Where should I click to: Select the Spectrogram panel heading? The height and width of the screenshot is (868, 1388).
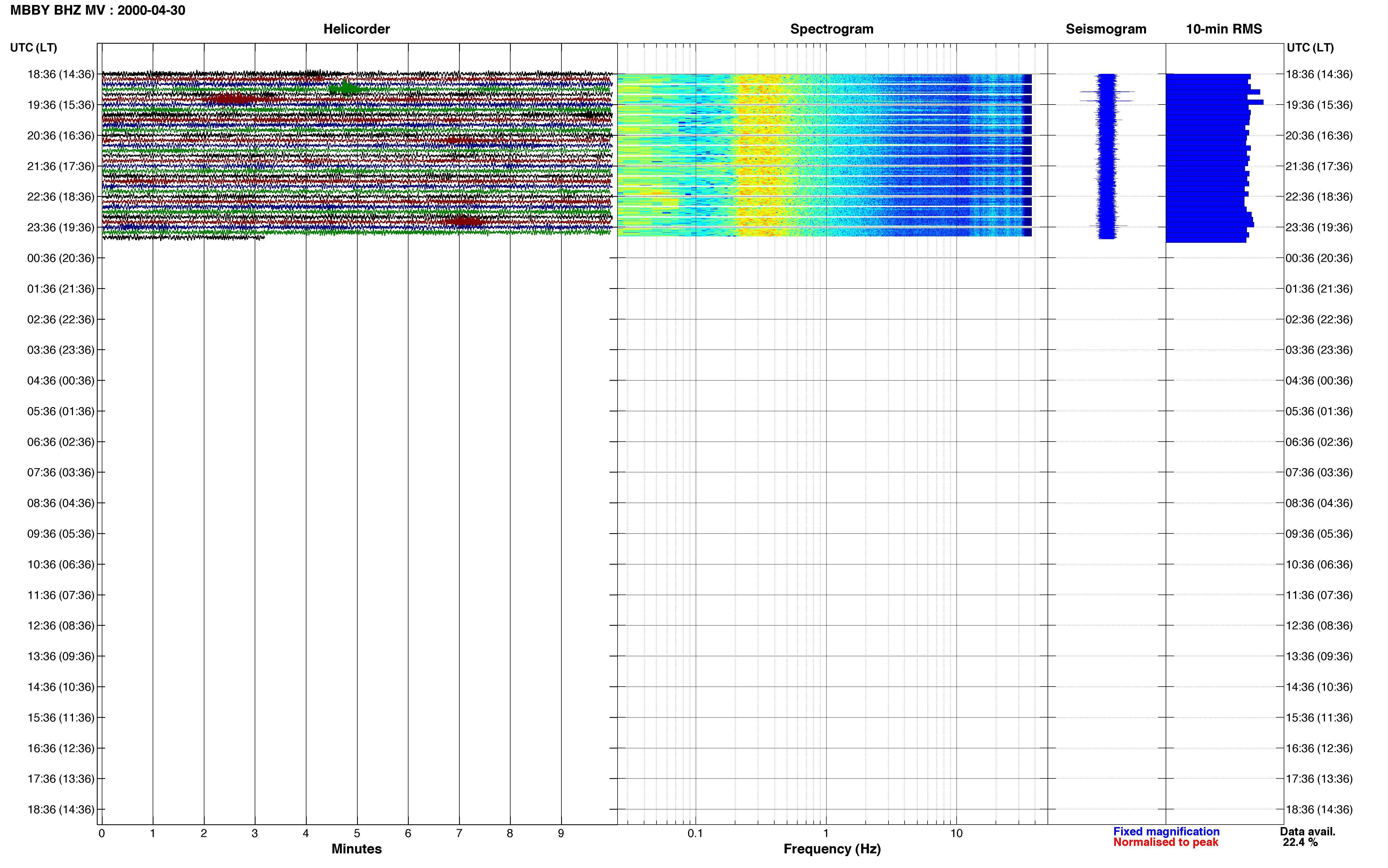click(x=832, y=29)
